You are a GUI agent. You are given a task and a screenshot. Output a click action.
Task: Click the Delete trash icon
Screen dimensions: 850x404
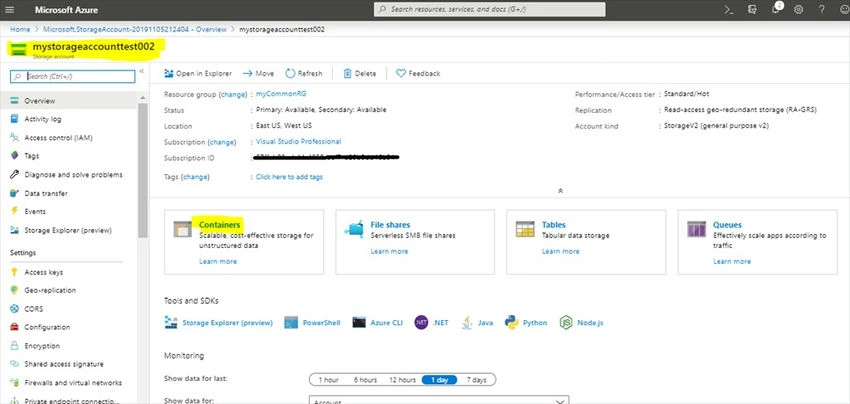pyautogui.click(x=347, y=73)
